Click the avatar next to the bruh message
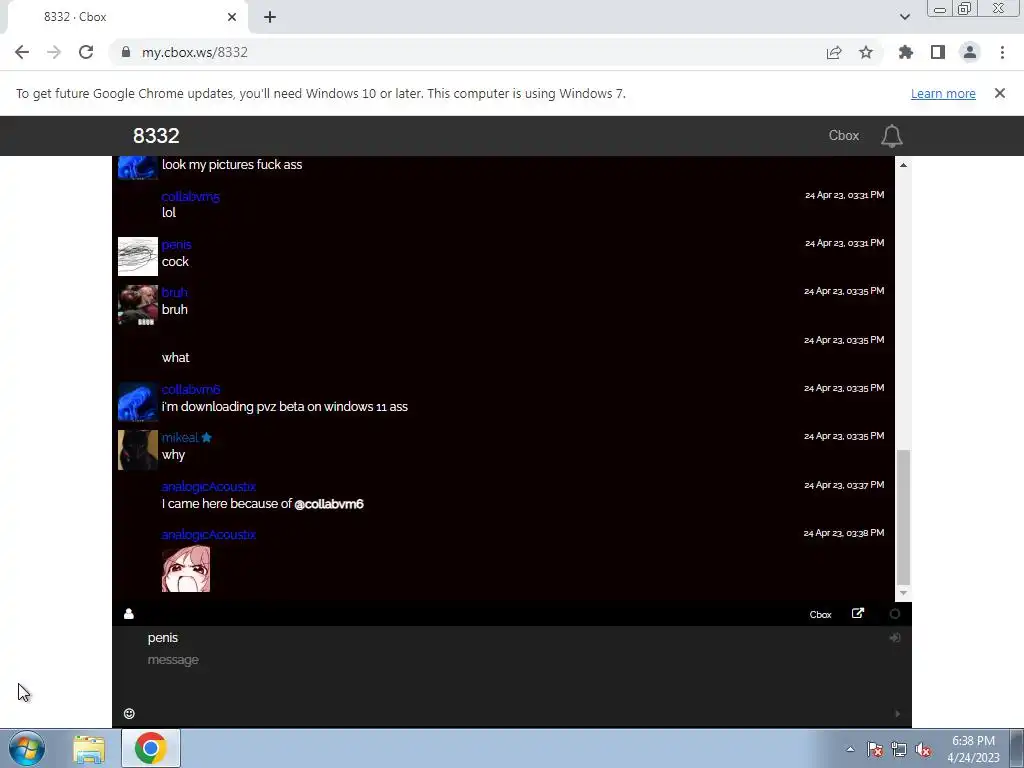 pyautogui.click(x=138, y=304)
